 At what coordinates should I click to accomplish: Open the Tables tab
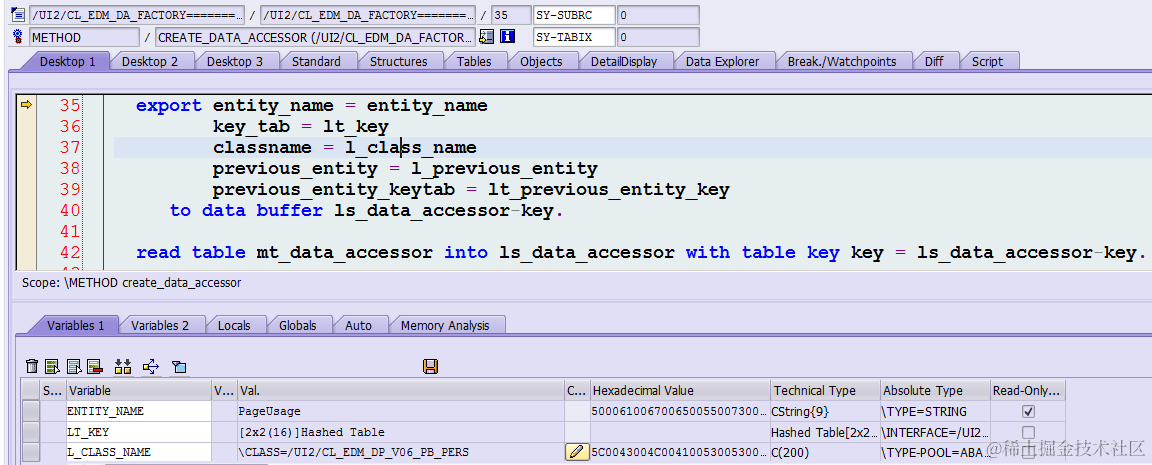tap(474, 62)
